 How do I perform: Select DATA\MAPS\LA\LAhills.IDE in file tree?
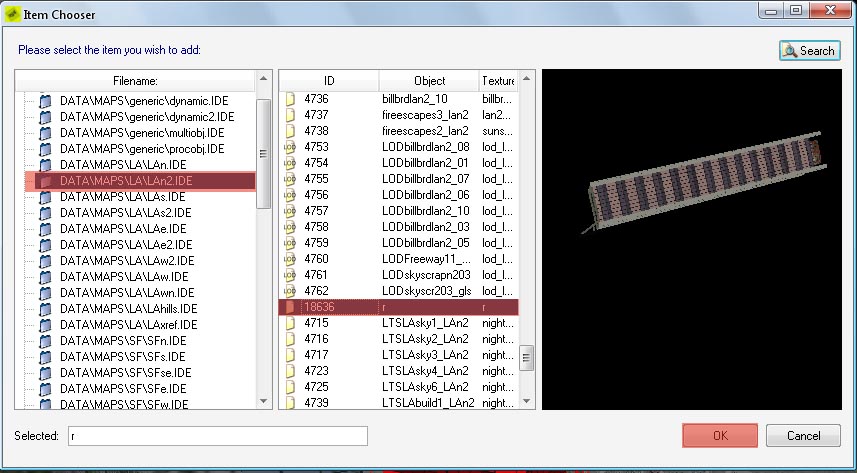(x=128, y=308)
